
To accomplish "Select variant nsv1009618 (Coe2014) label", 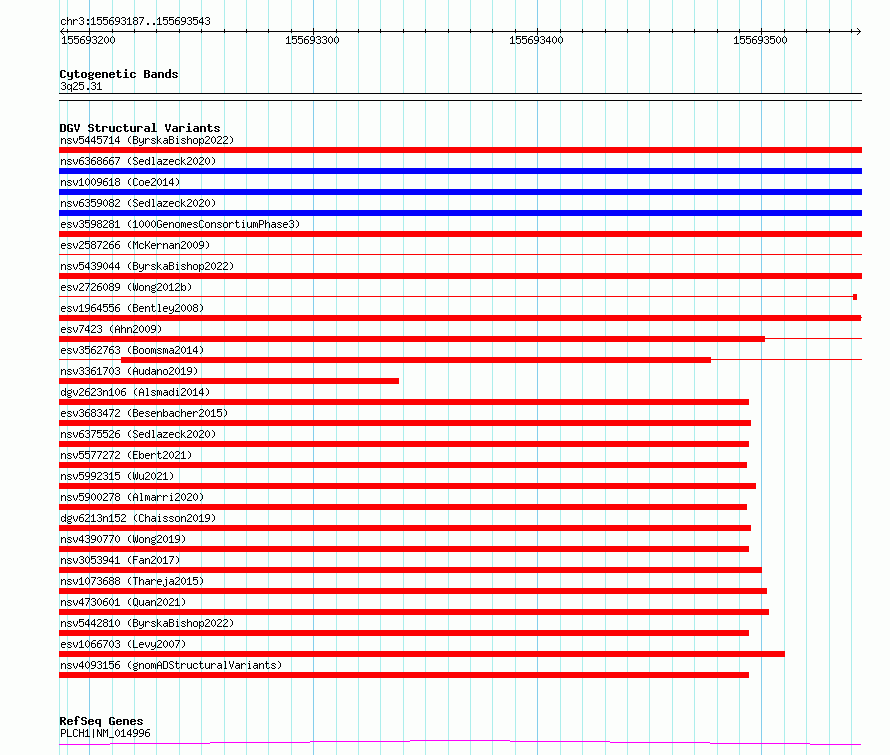I will click(x=120, y=182).
